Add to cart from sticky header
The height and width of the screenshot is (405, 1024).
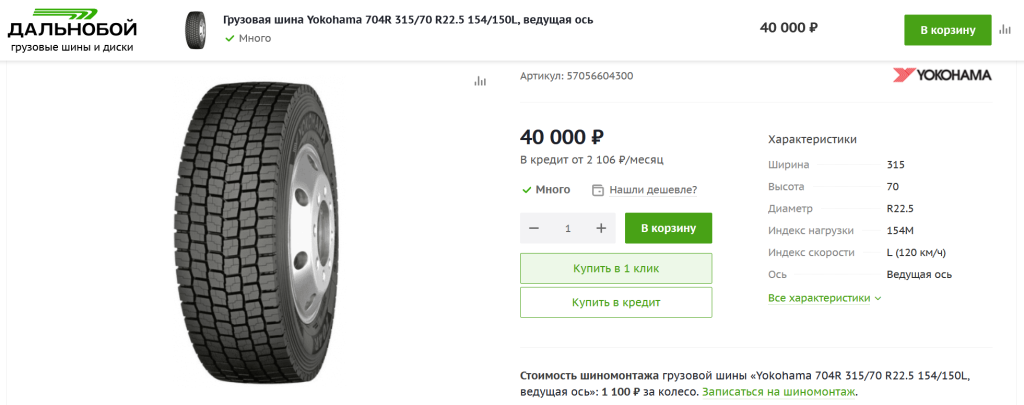click(x=947, y=29)
